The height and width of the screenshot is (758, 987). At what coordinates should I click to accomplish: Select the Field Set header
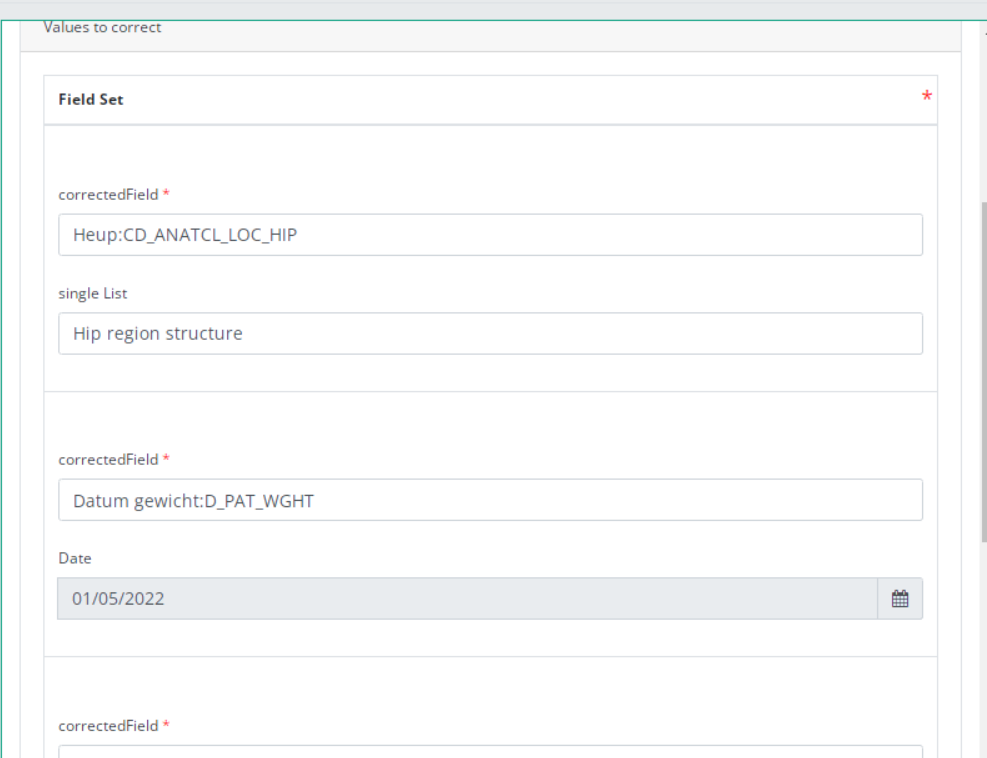click(91, 100)
